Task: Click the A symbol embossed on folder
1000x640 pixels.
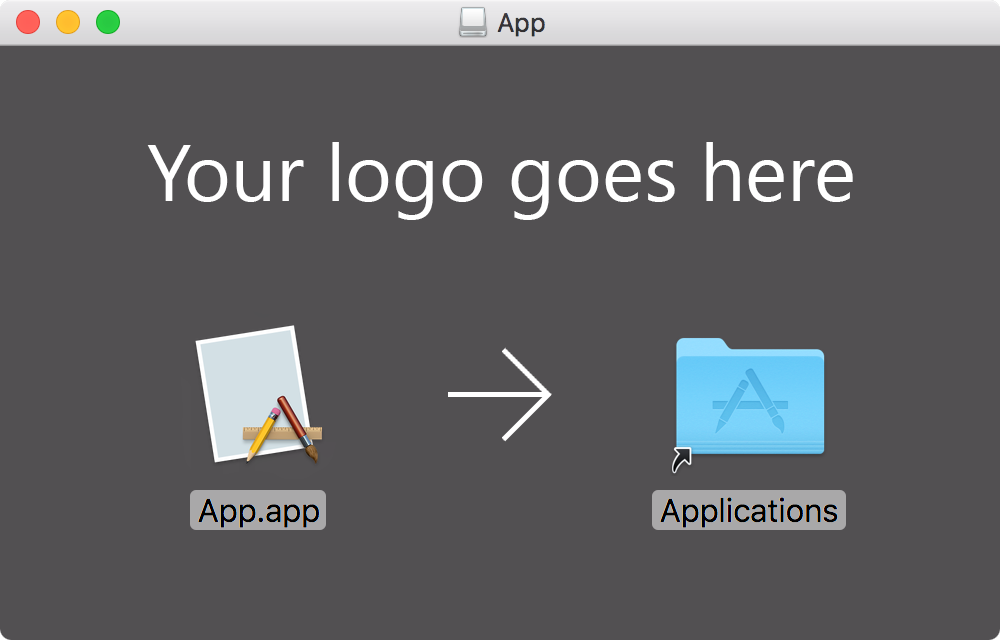Action: pos(750,401)
